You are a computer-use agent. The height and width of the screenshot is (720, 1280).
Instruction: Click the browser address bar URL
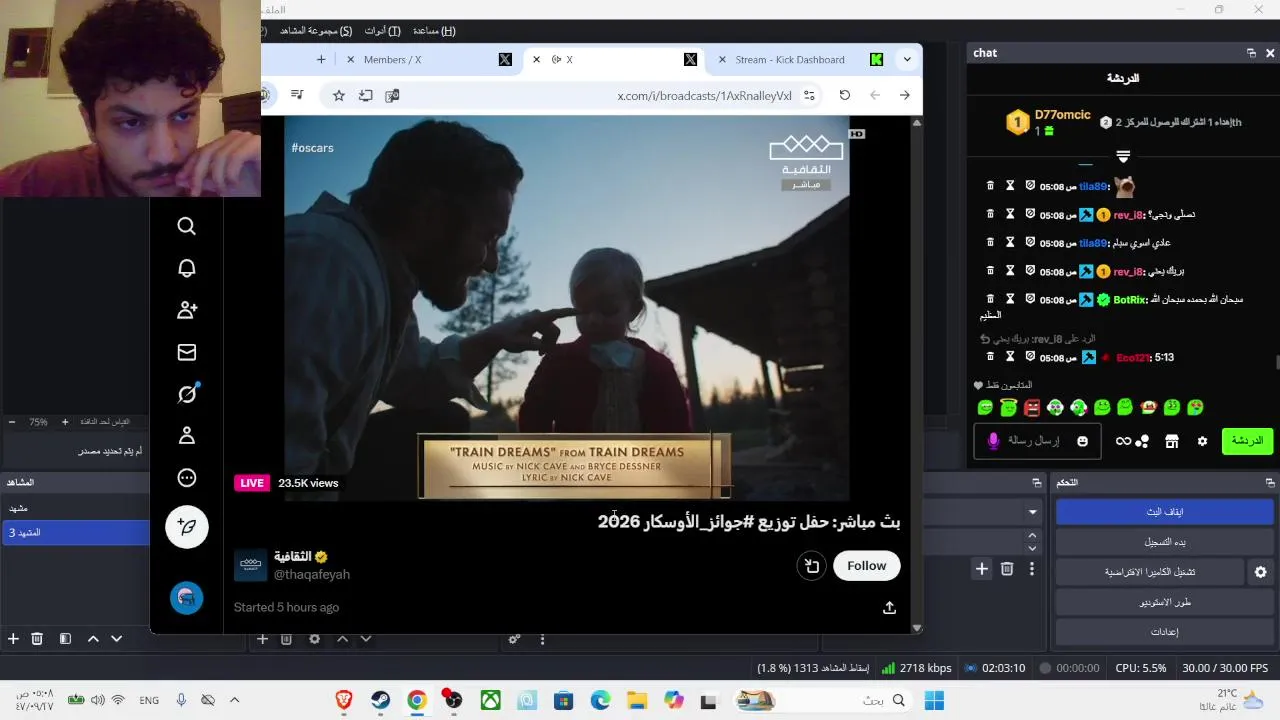point(704,96)
